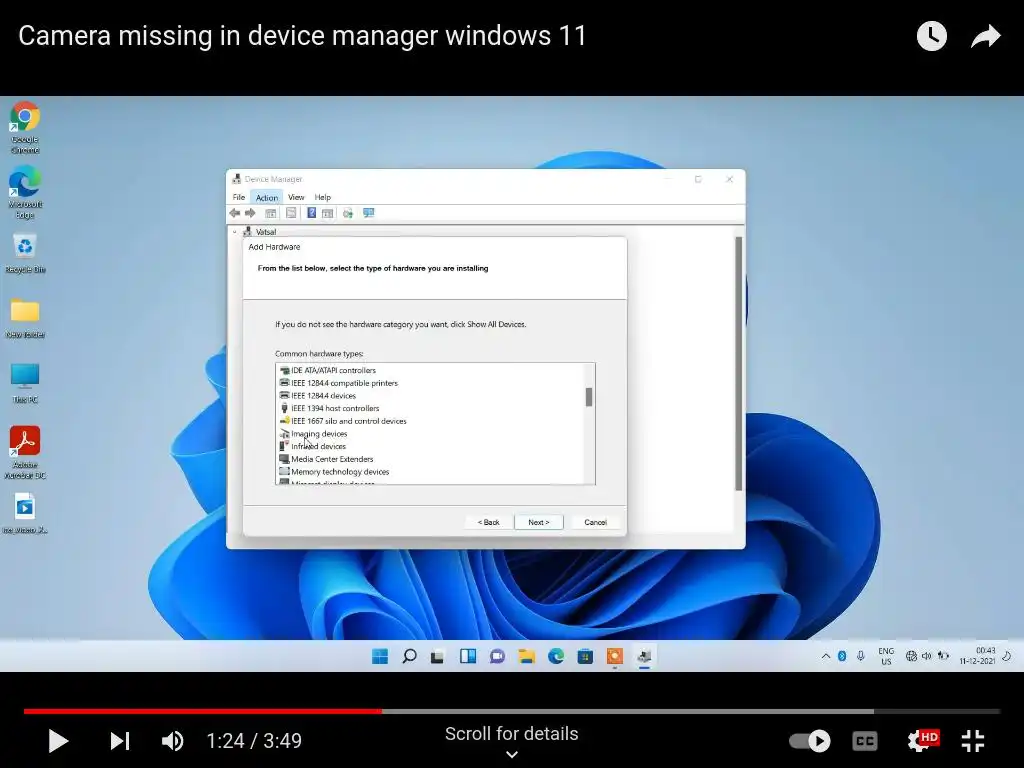Click the monitor toolbar icon in Device Manager

[368, 213]
